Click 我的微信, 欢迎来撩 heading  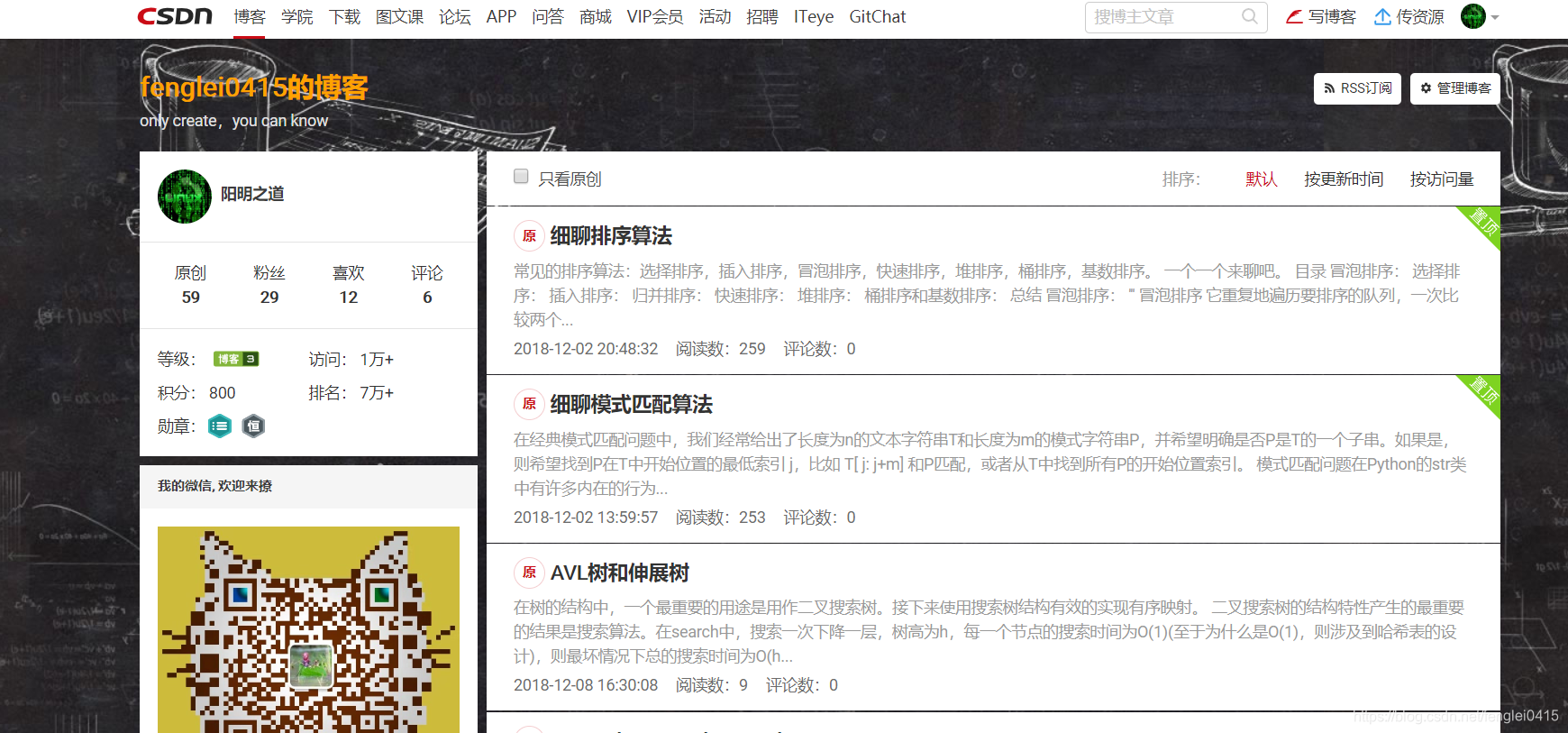[x=214, y=486]
